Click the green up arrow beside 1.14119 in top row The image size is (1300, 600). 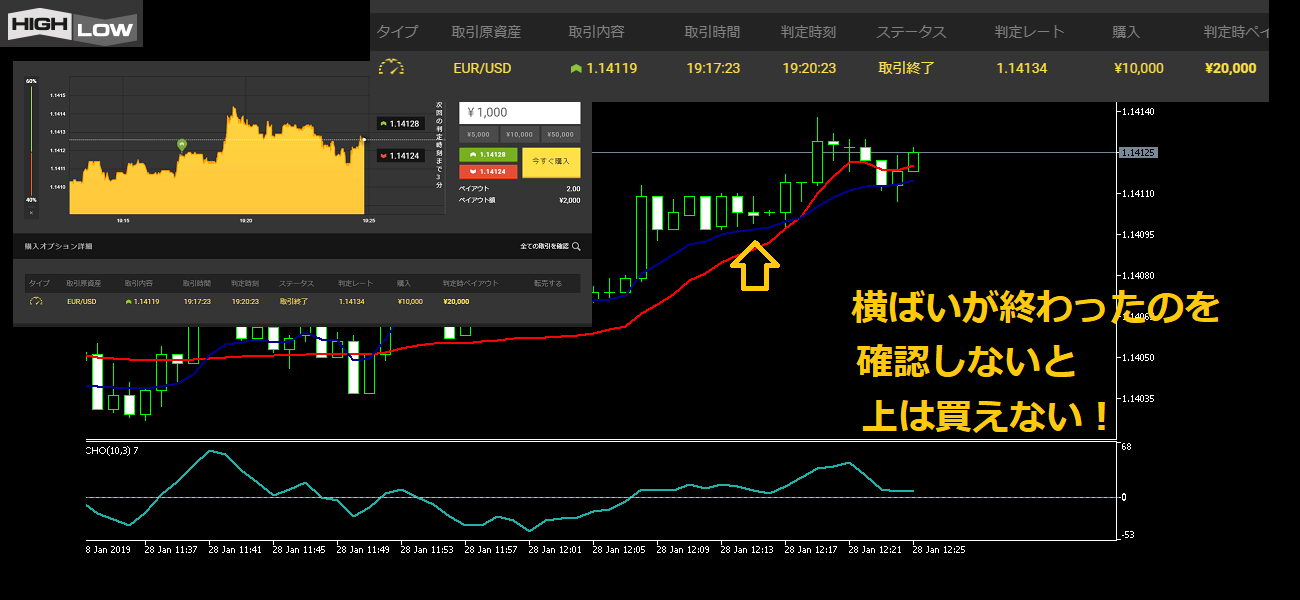[x=575, y=69]
